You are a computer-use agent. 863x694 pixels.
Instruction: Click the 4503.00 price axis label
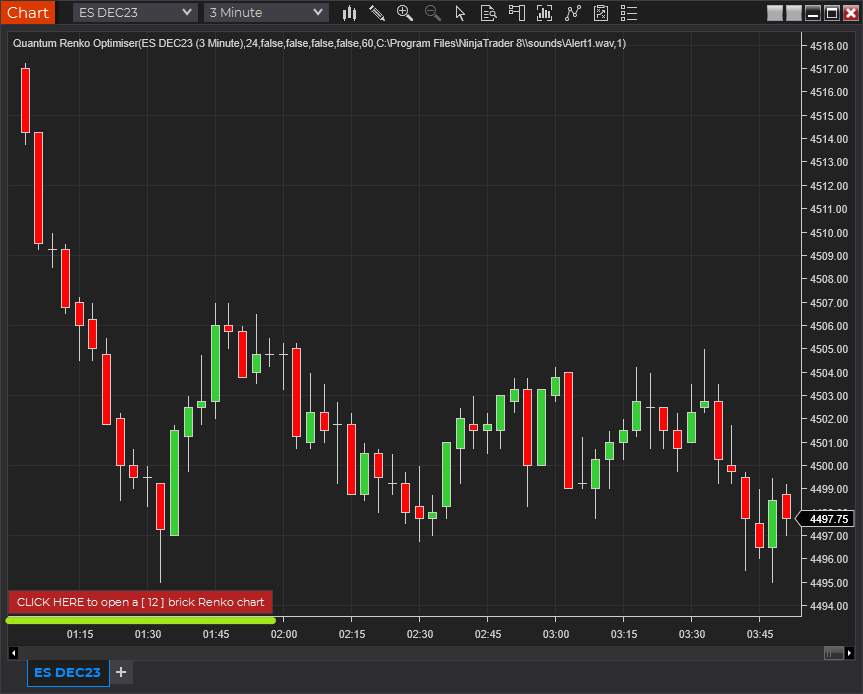point(829,396)
